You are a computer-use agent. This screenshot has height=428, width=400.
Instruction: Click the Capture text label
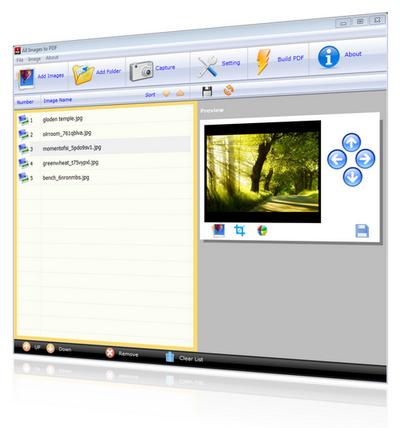coord(165,68)
